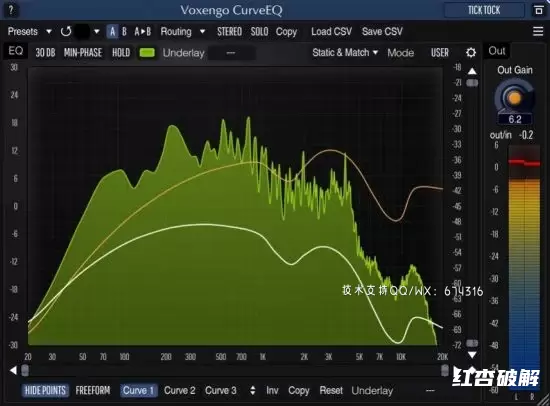Click the Inv invert curve button
This screenshot has height=406, width=550.
tap(272, 390)
